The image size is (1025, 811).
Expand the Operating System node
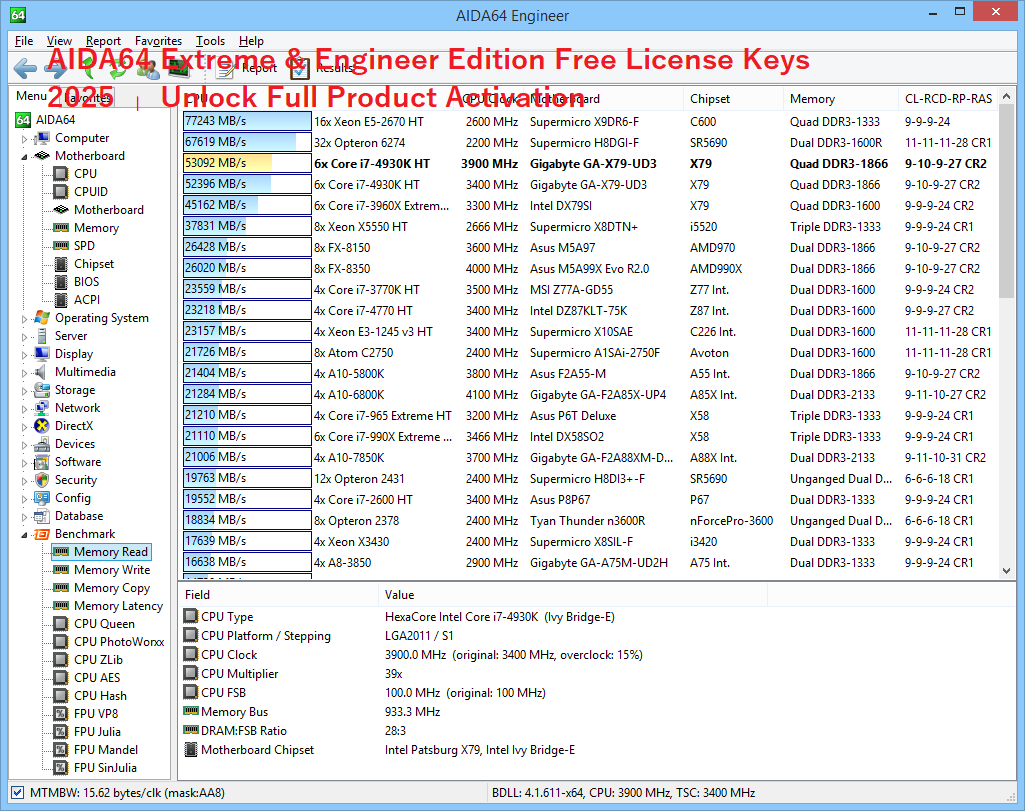[24, 318]
